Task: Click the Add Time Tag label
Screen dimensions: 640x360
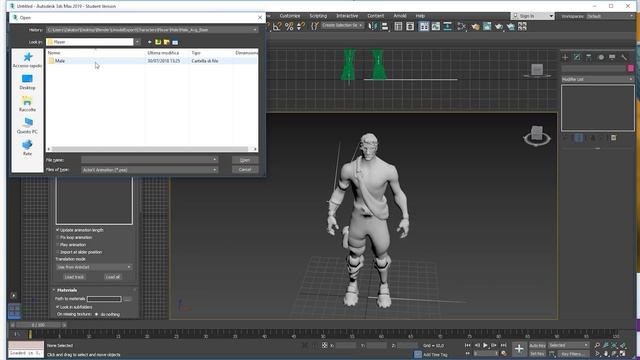Action: (x=436, y=355)
